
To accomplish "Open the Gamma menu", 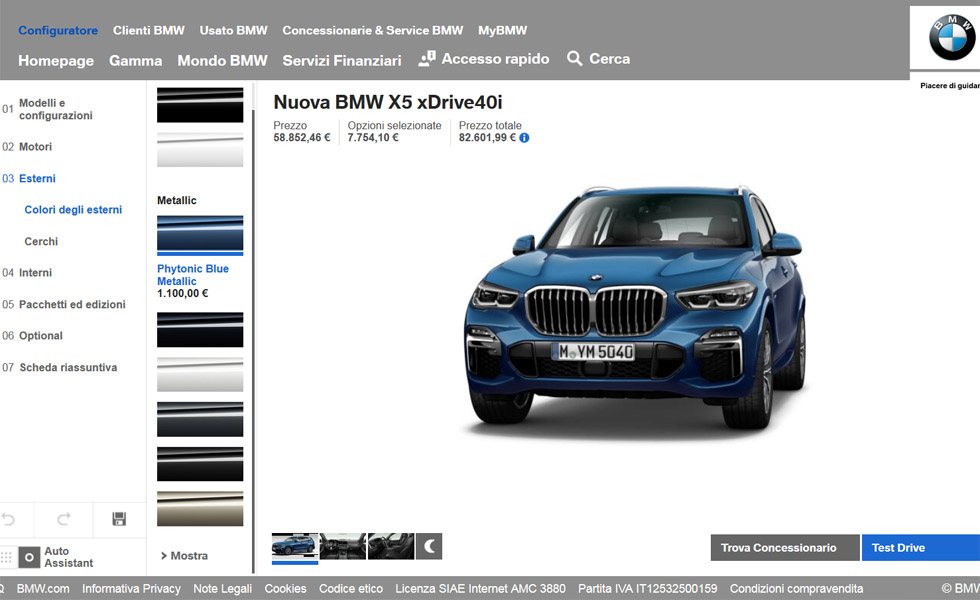I will coord(135,60).
